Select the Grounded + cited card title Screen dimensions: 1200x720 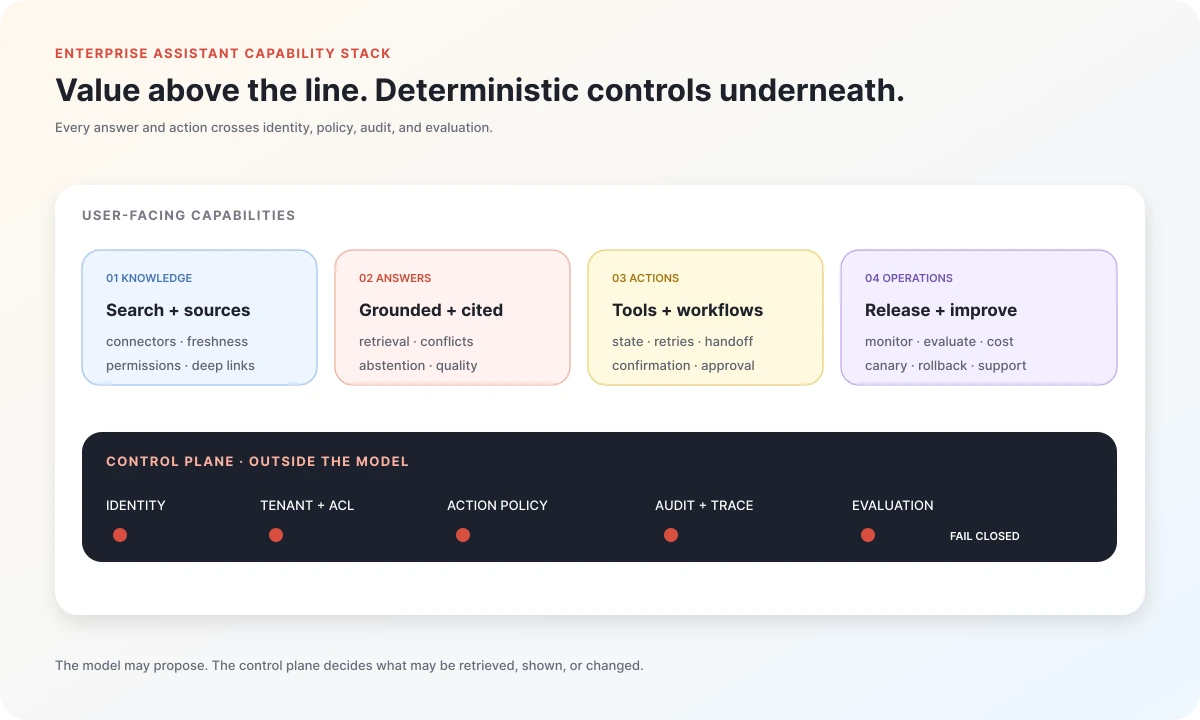431,310
